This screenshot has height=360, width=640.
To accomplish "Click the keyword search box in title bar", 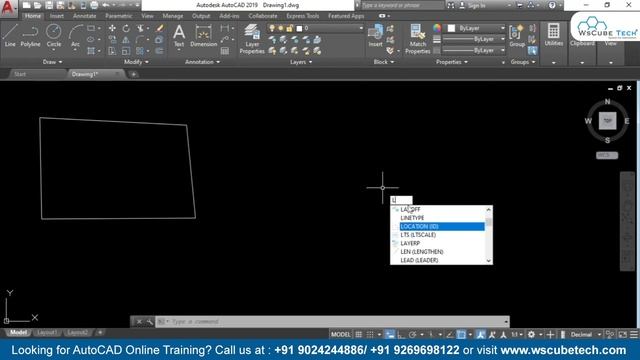I will coord(402,5).
